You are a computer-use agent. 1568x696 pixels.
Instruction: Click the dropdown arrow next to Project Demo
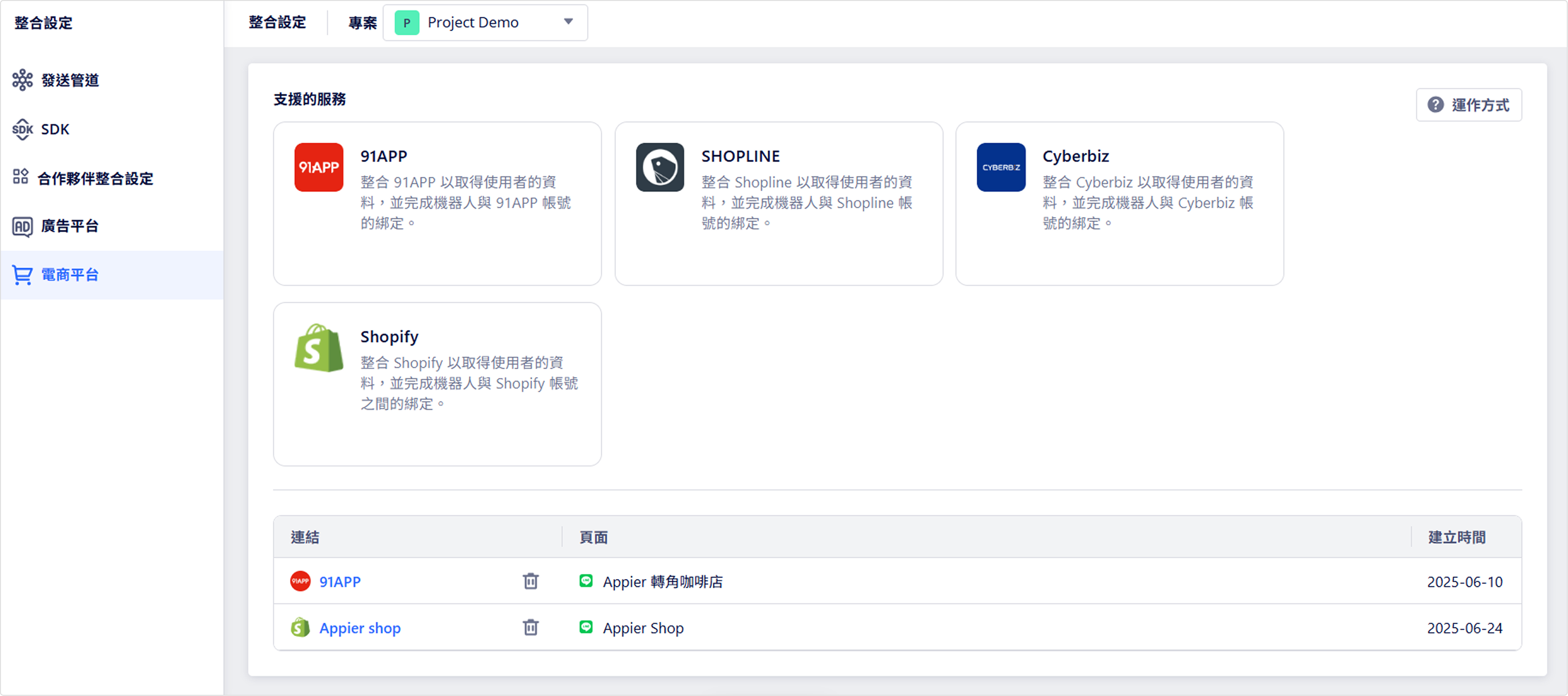coord(569,22)
